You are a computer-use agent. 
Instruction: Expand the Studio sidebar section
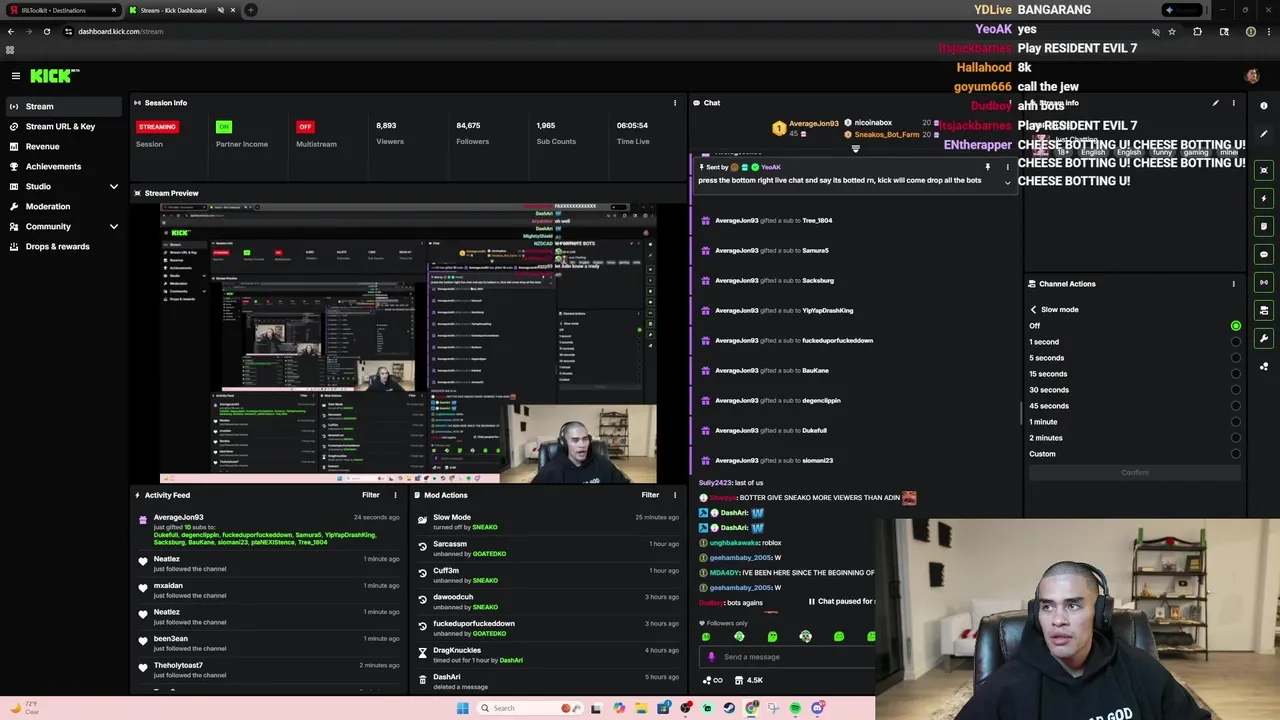click(62, 186)
